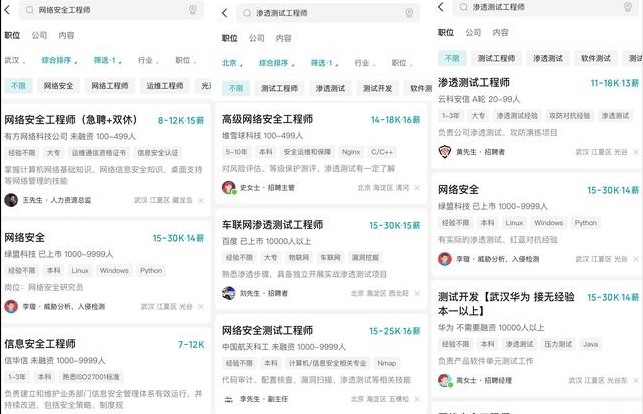Open 李先生 副主任 avatar
Viewport: 643px width, 414px height.
(x=228, y=399)
